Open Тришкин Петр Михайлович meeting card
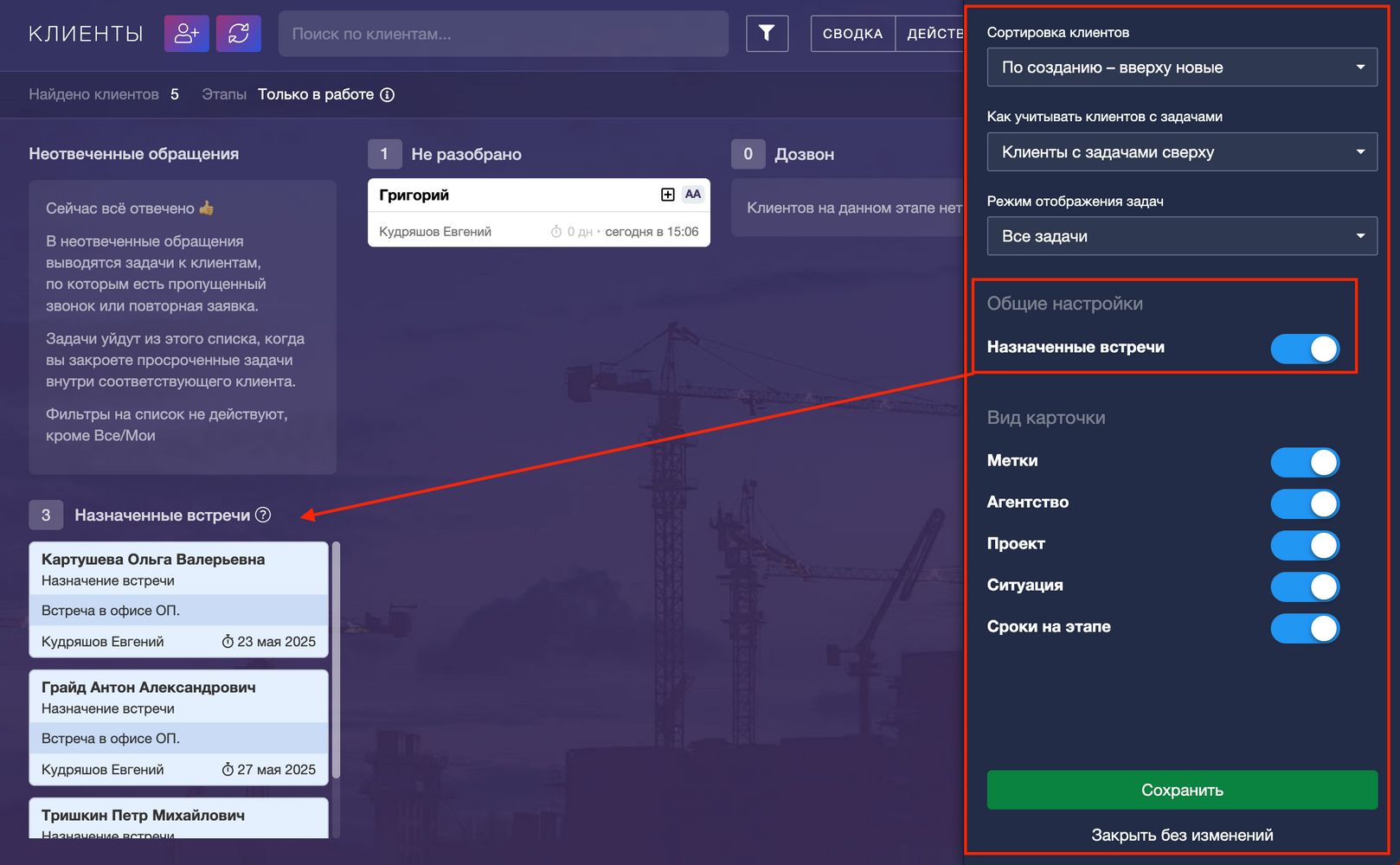Image resolution: width=1400 pixels, height=865 pixels. [x=178, y=818]
